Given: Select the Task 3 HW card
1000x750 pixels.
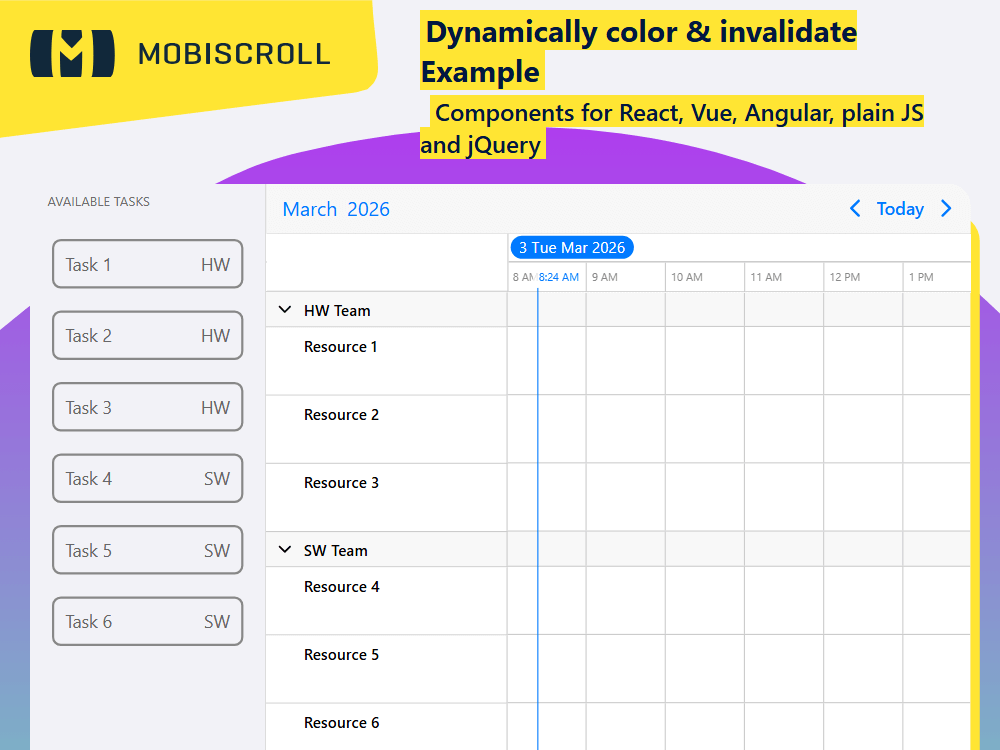Looking at the screenshot, I should tap(147, 407).
